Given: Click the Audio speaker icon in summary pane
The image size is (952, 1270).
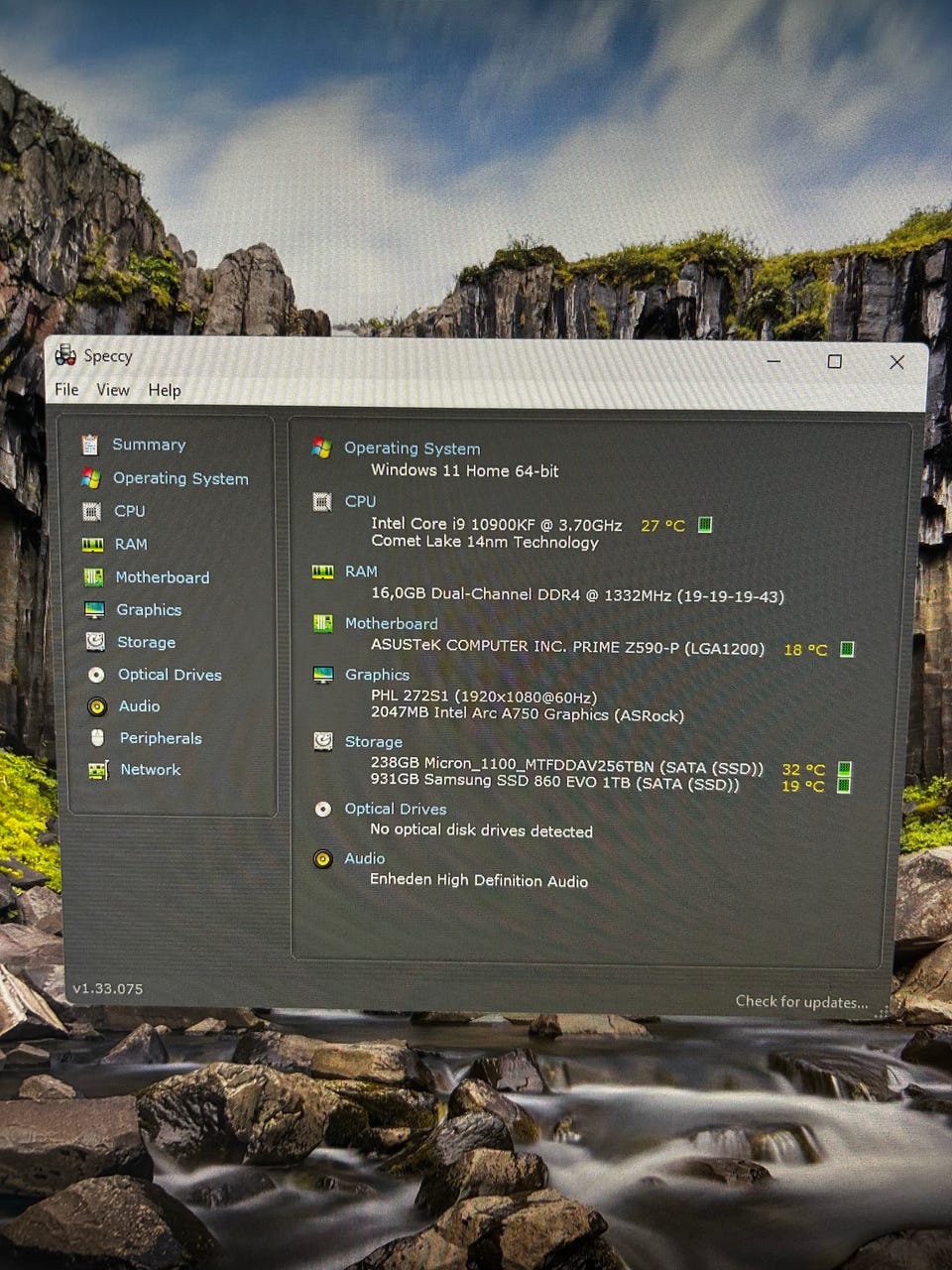Looking at the screenshot, I should pos(323,858).
